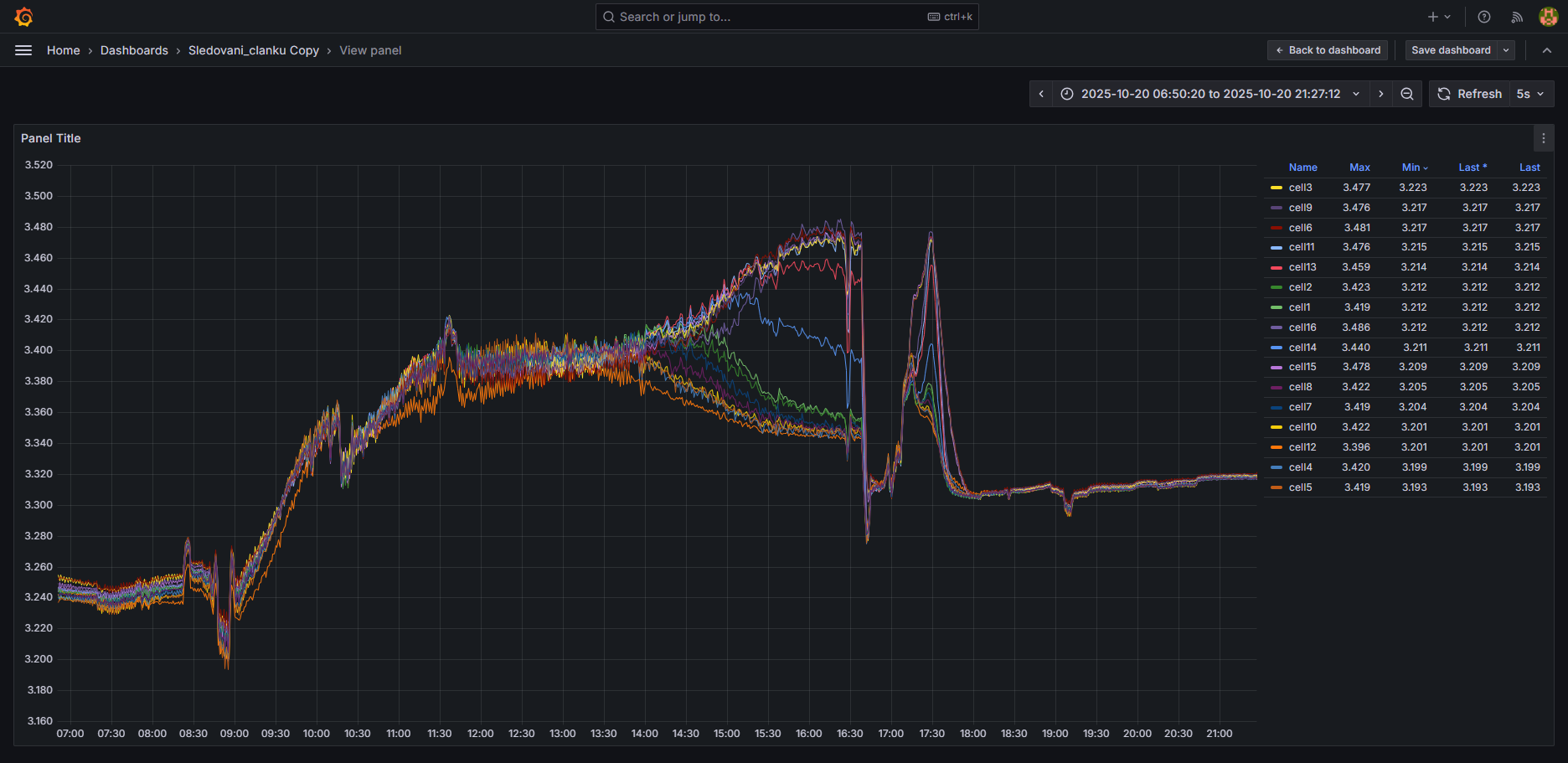Open Sledovani_clanku Copy breadcrumb
Screen dimensions: 1568x763
point(253,50)
